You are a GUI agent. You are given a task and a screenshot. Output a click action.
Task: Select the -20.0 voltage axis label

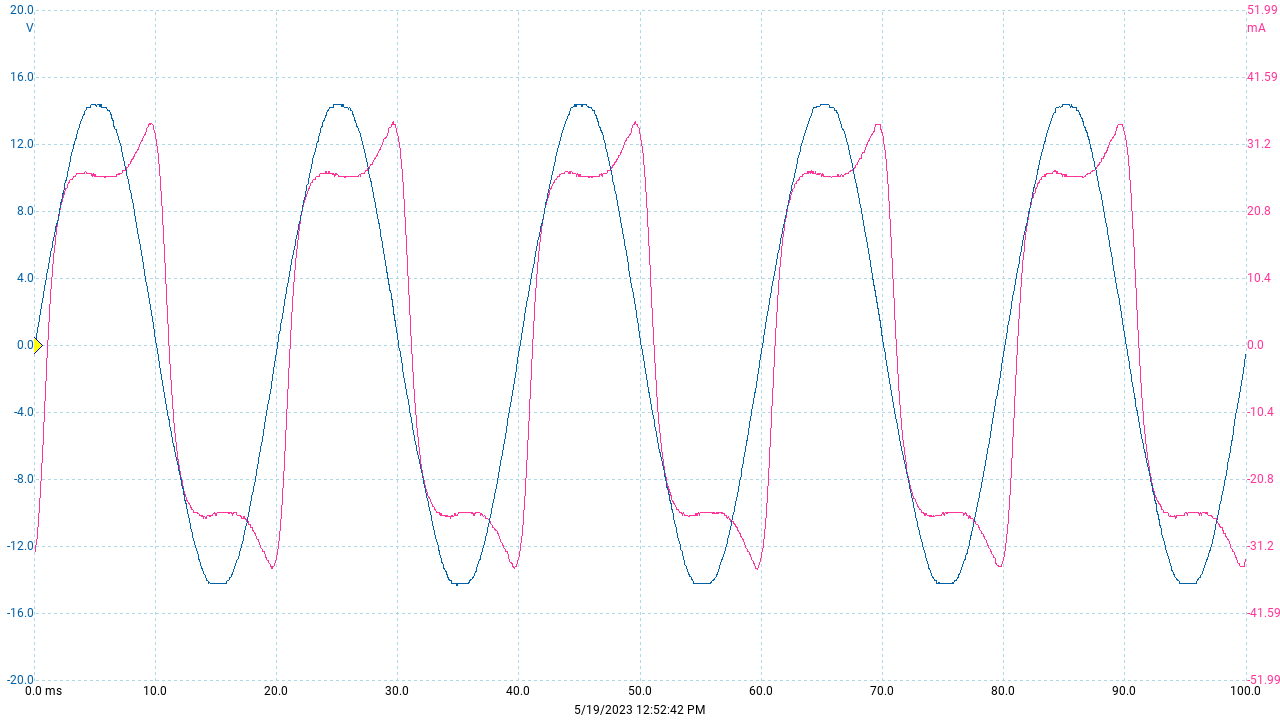[20, 680]
